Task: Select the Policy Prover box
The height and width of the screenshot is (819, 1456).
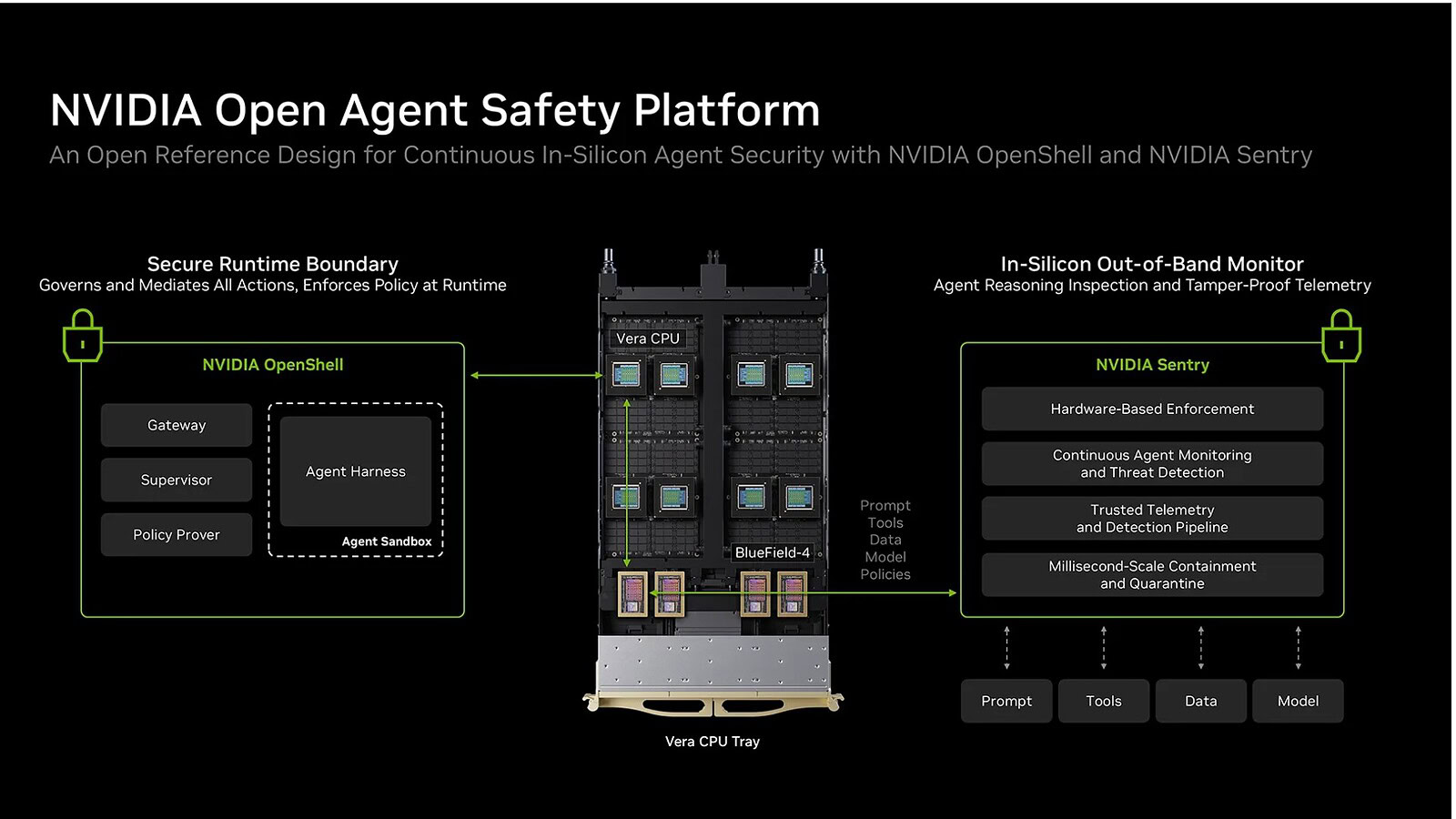Action: [177, 535]
